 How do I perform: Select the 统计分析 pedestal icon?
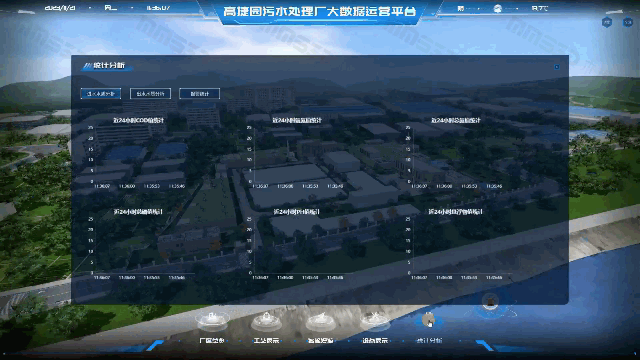pyautogui.click(x=428, y=320)
